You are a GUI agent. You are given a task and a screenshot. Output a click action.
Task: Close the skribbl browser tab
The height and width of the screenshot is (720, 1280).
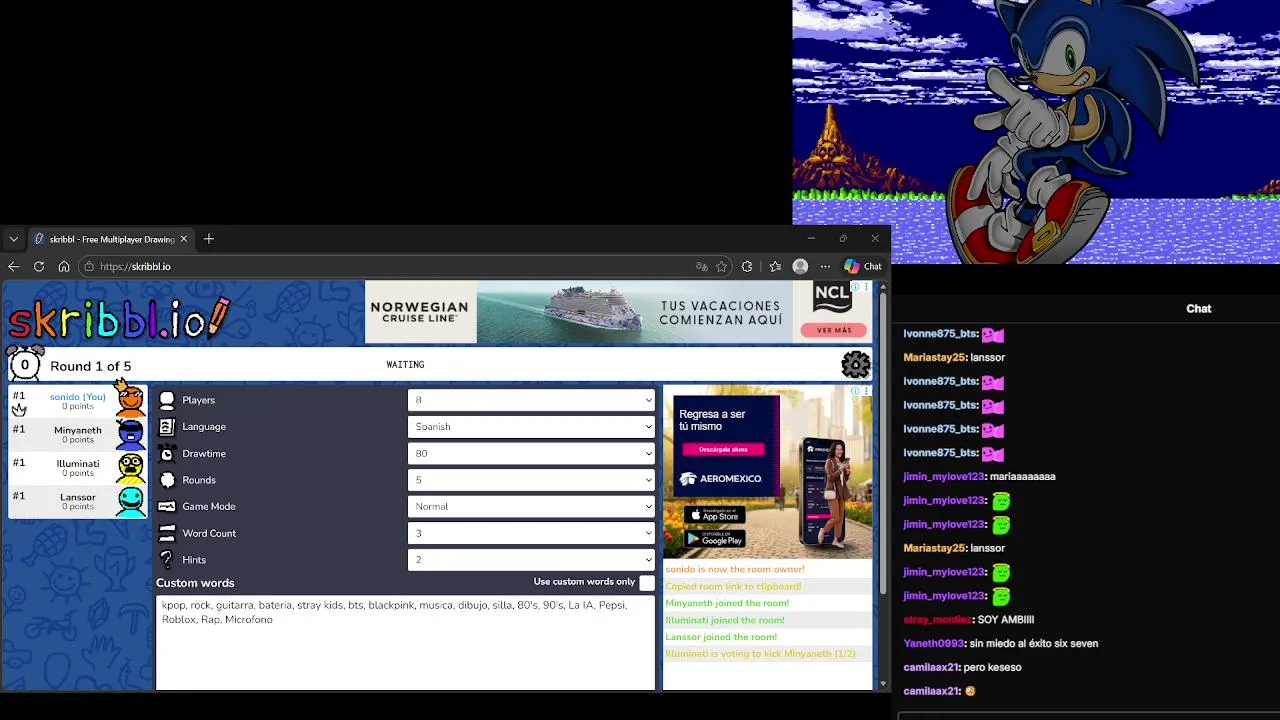click(184, 239)
